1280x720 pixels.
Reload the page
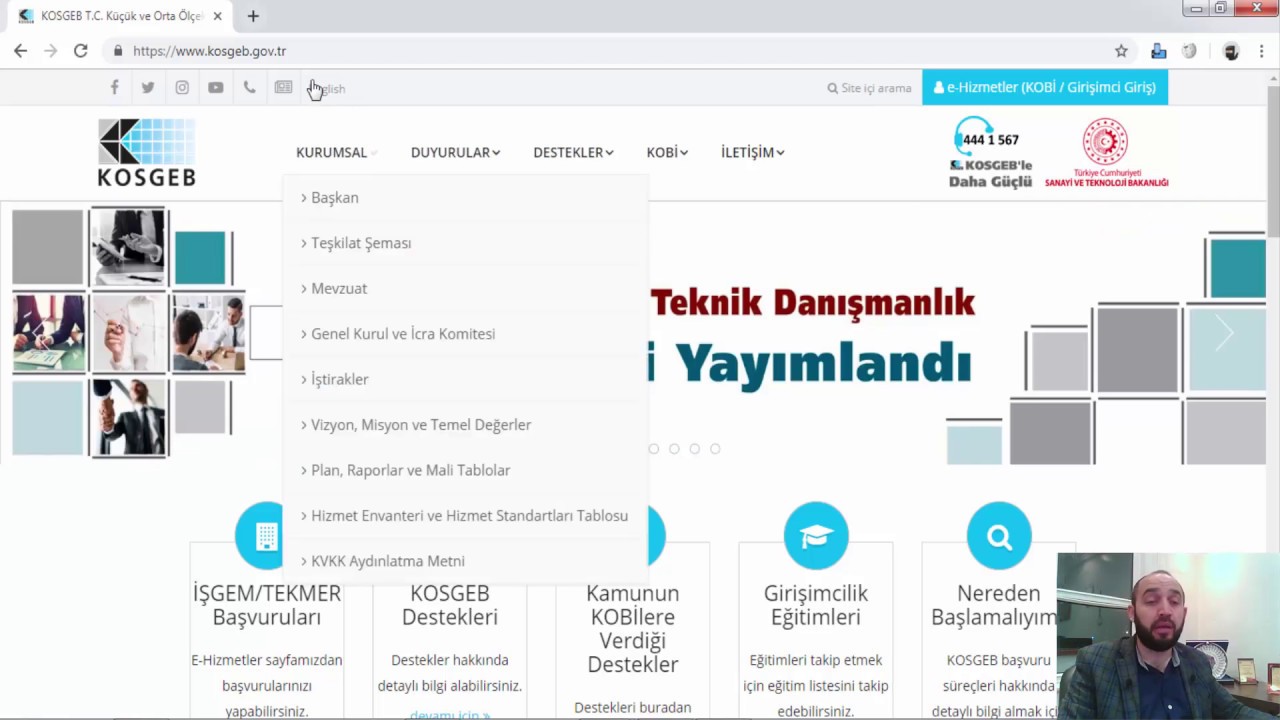(81, 51)
